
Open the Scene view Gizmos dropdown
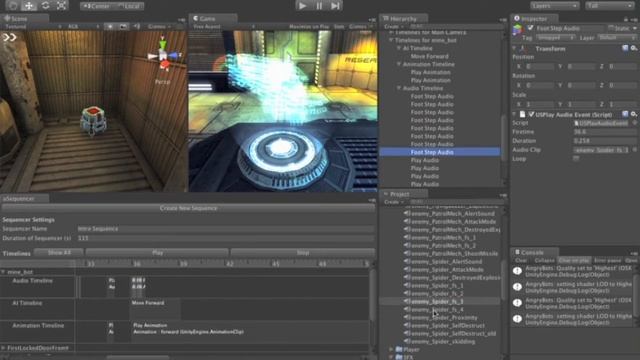(x=159, y=27)
